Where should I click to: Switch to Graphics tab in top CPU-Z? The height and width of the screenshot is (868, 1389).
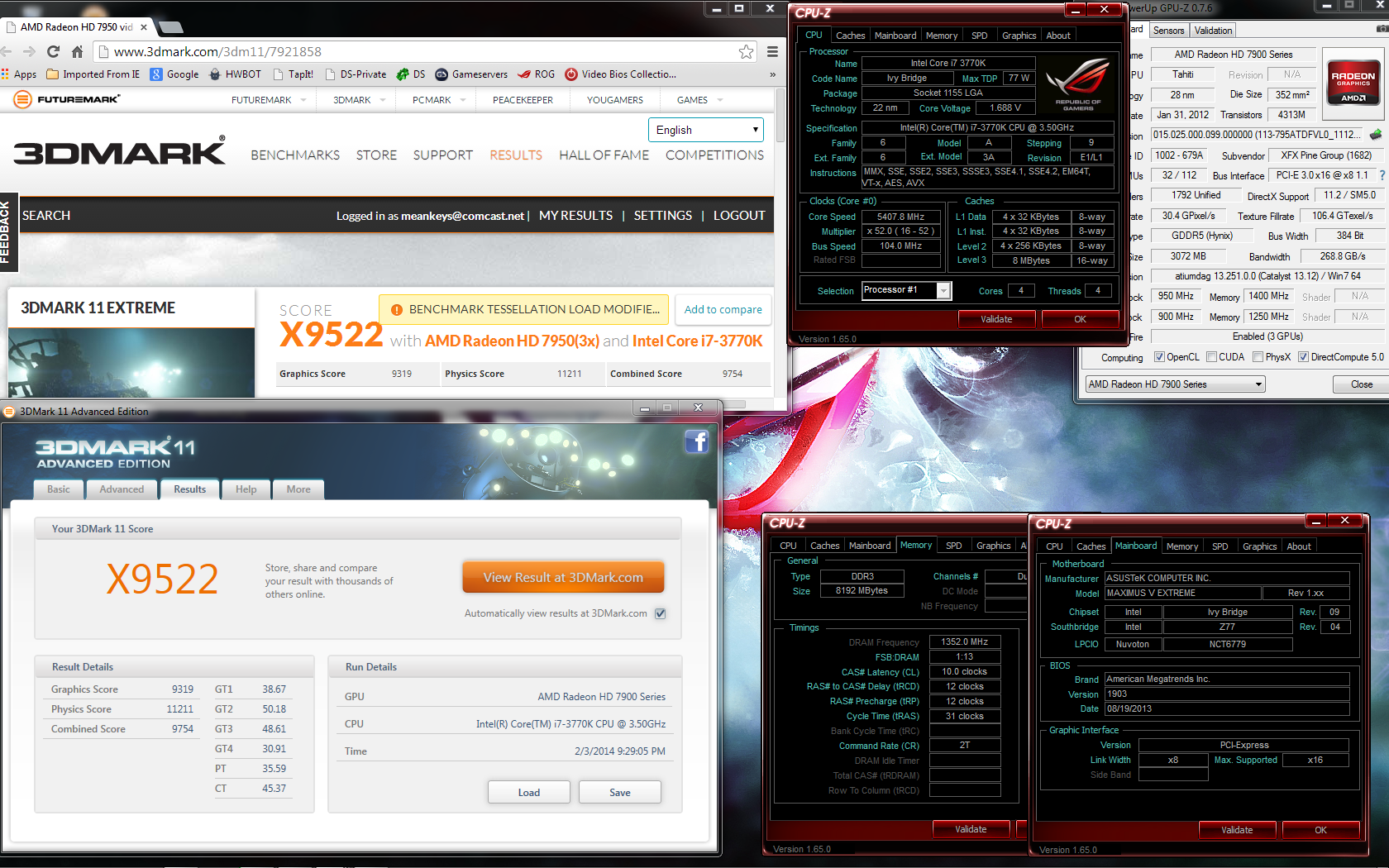(x=1019, y=36)
